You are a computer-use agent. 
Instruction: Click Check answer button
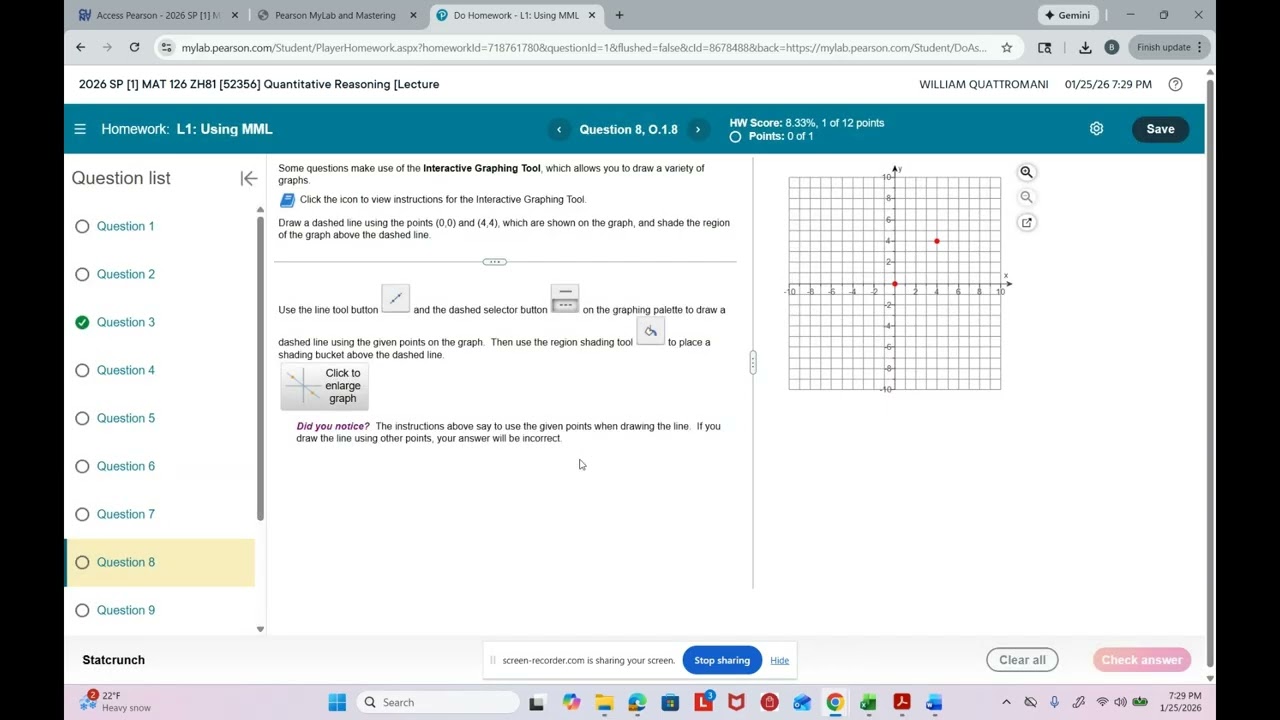click(1142, 660)
